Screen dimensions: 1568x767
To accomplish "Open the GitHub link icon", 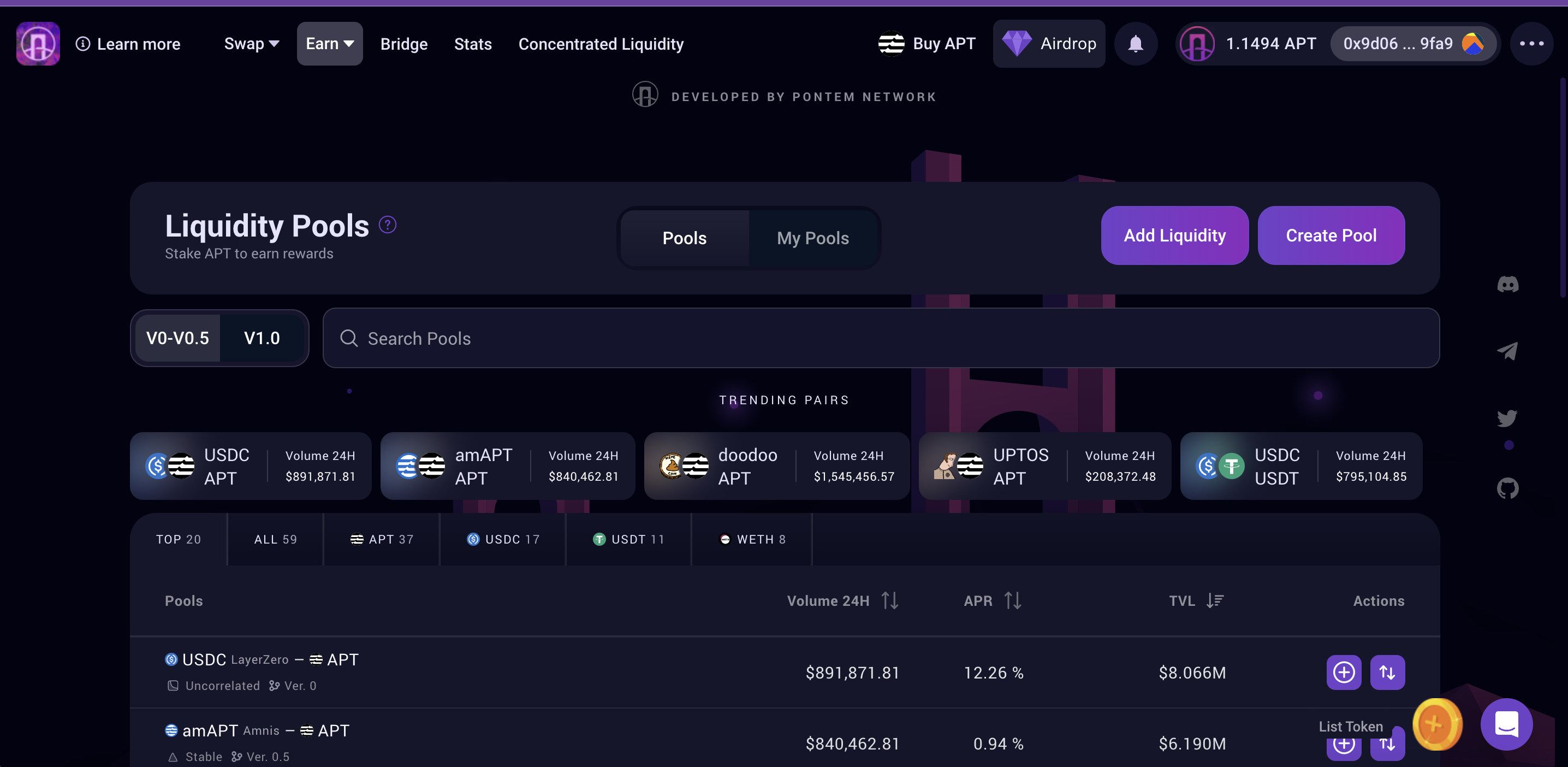I will point(1507,488).
